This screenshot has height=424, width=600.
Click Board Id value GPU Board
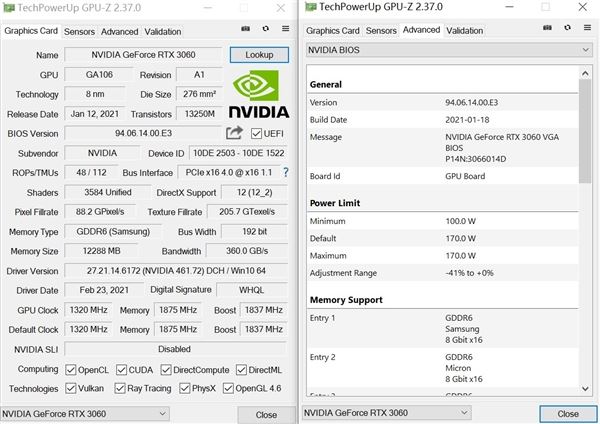[465, 176]
